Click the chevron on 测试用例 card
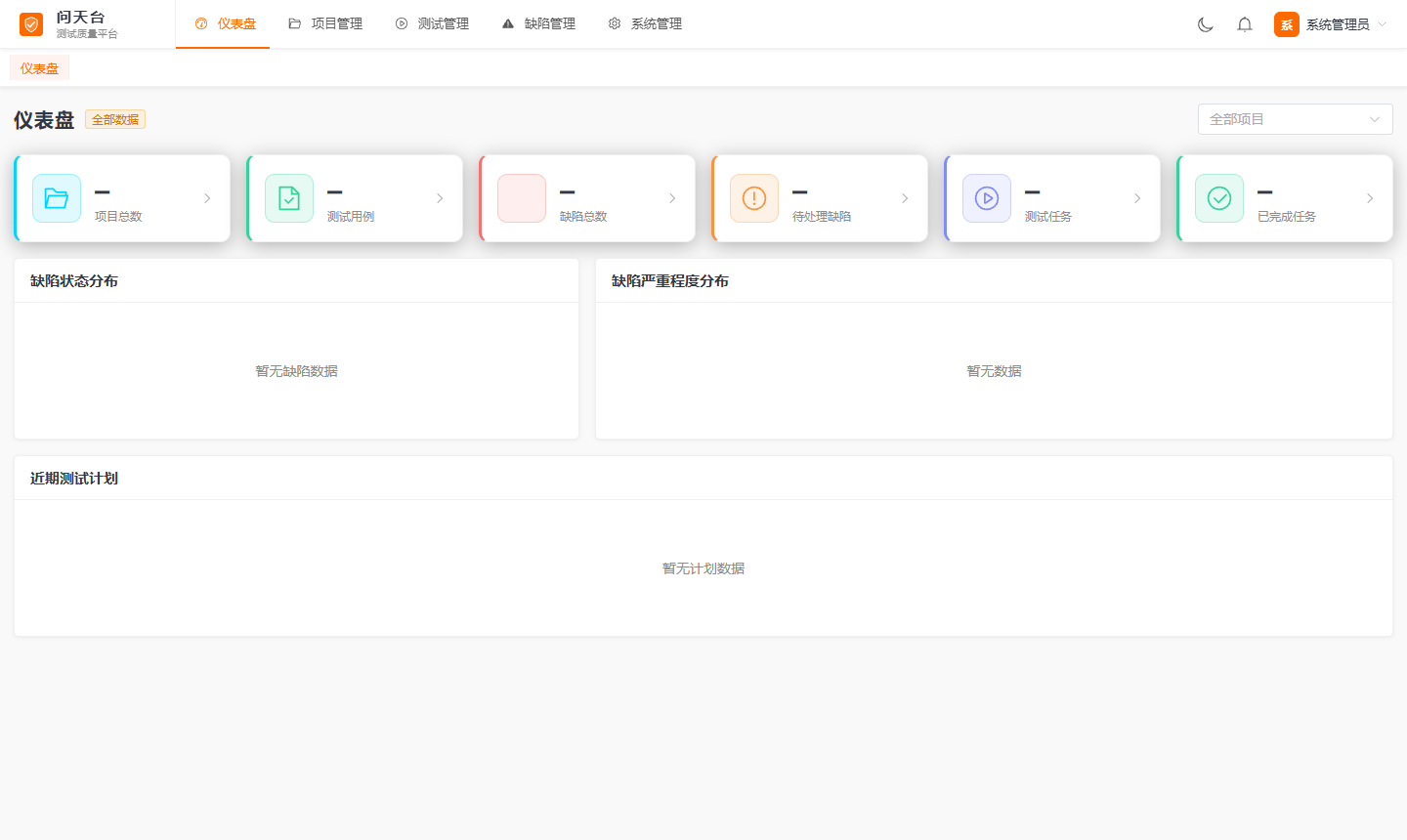1407x840 pixels. 440,198
